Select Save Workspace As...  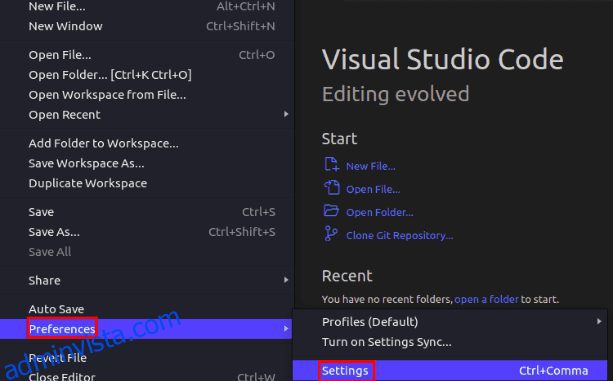pos(147,163)
